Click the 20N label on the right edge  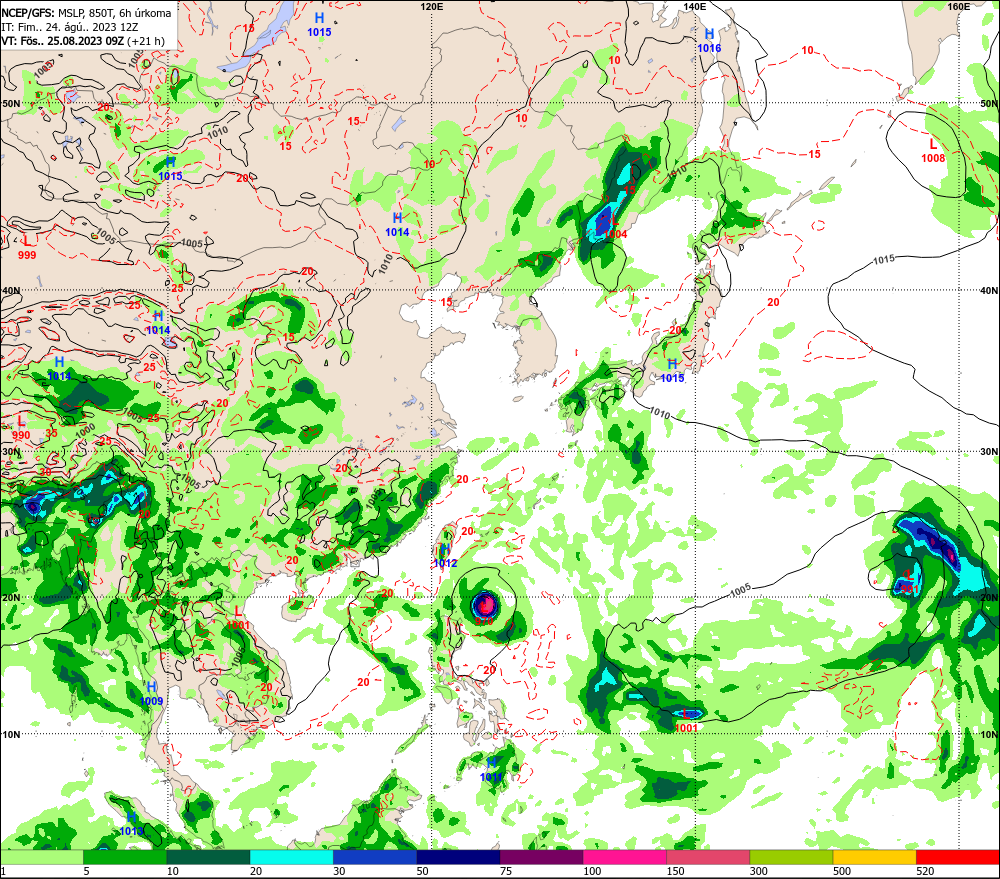click(989, 598)
